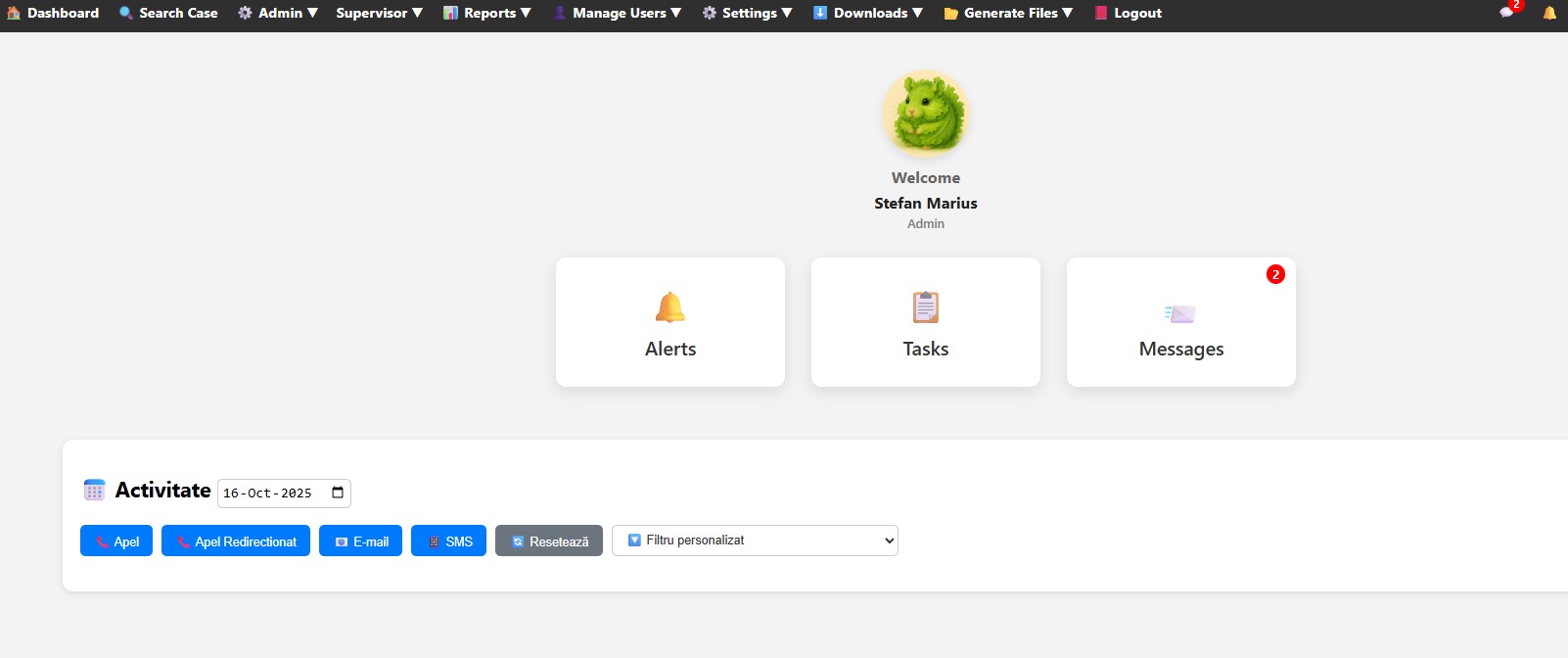Filter activity by Apel calls
Image resolution: width=1568 pixels, height=658 pixels.
coord(116,541)
